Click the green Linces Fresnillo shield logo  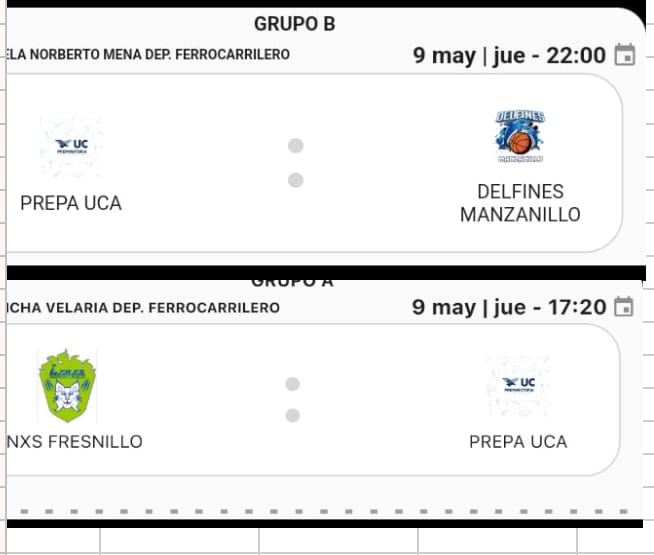click(67, 386)
